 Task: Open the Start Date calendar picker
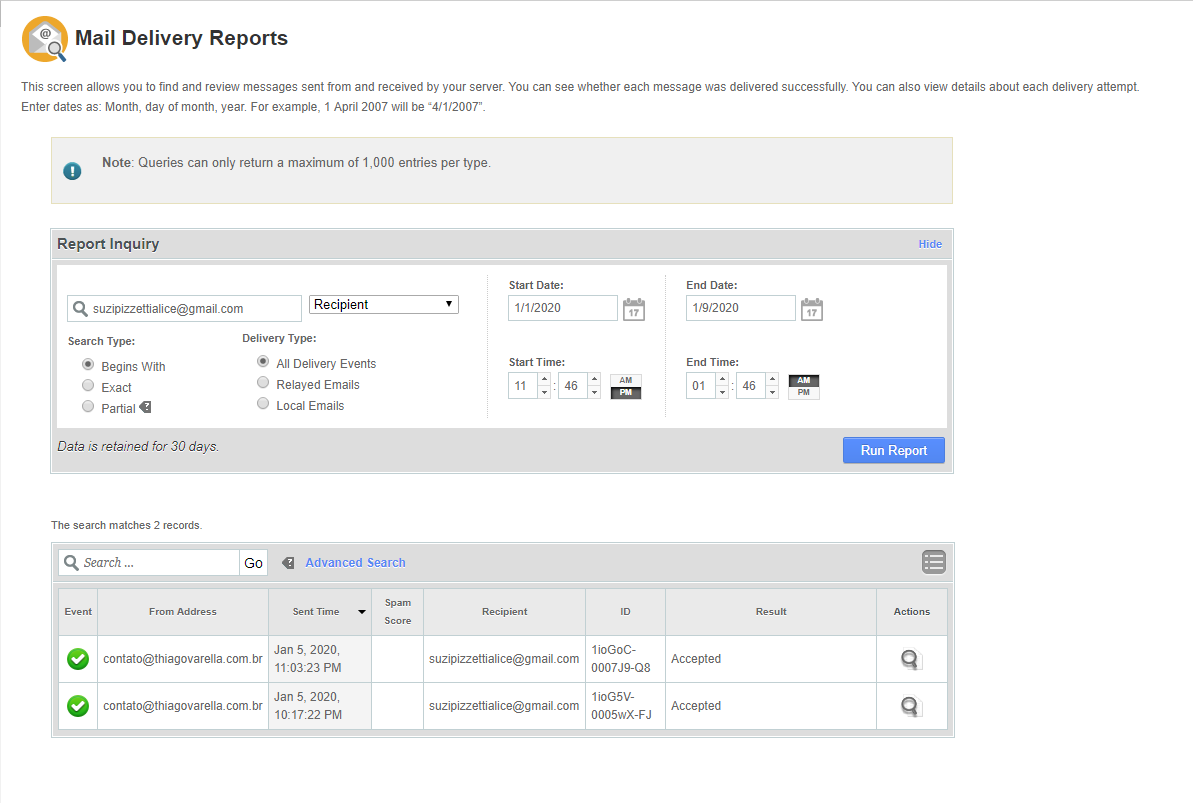coord(633,309)
